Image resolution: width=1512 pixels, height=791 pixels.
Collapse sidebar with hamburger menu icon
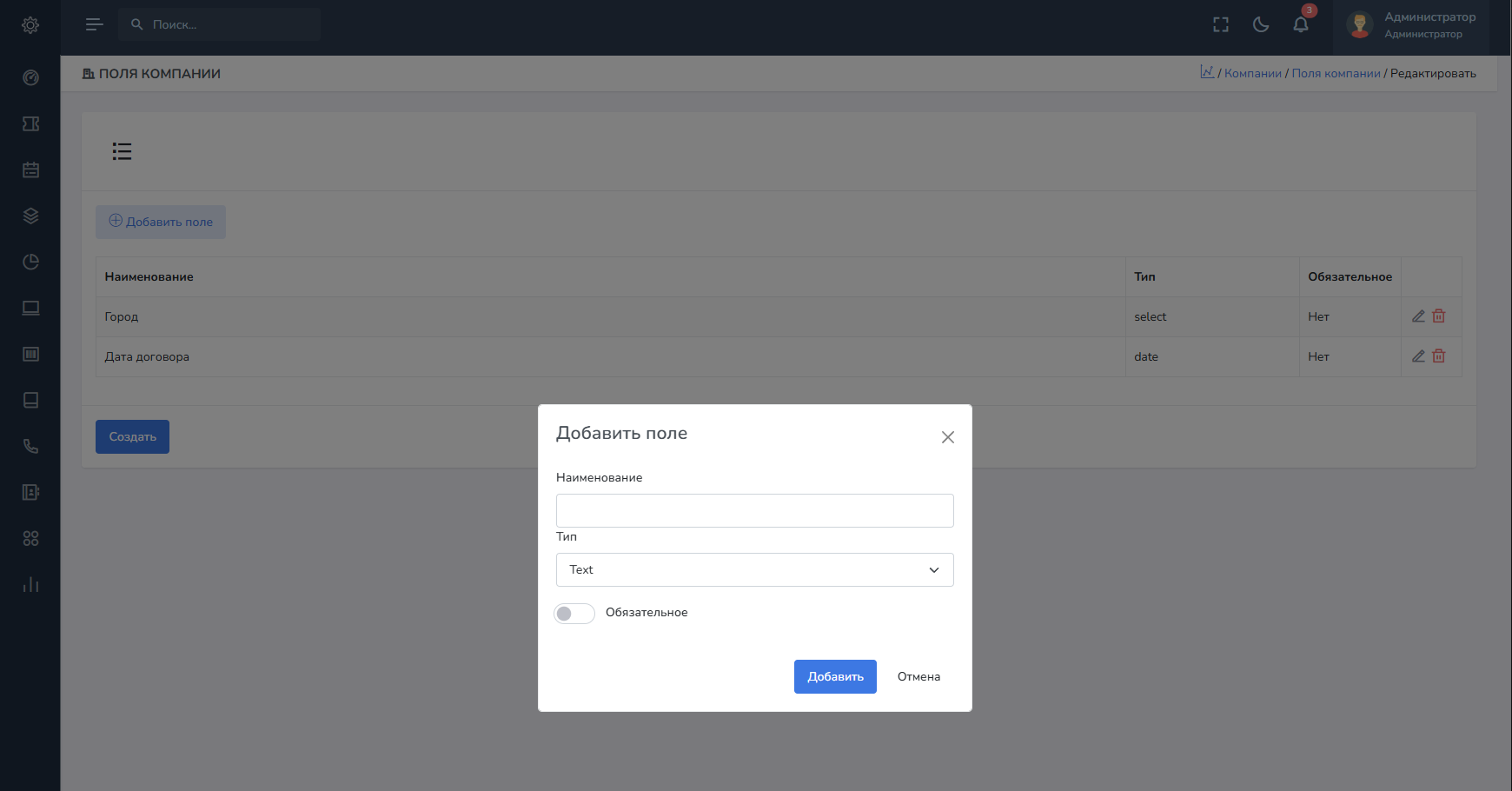(94, 25)
